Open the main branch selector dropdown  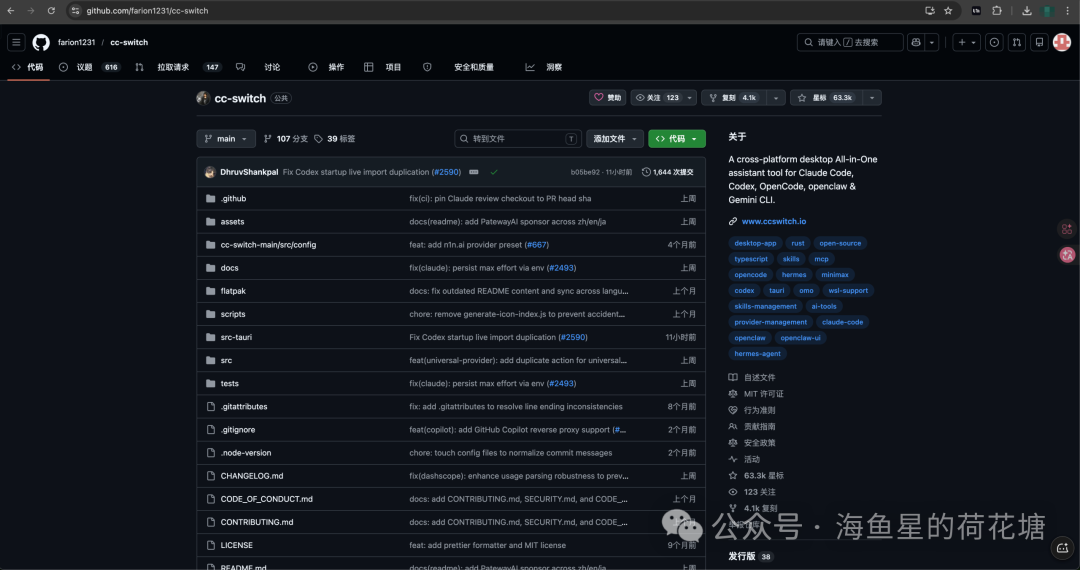tap(226, 138)
